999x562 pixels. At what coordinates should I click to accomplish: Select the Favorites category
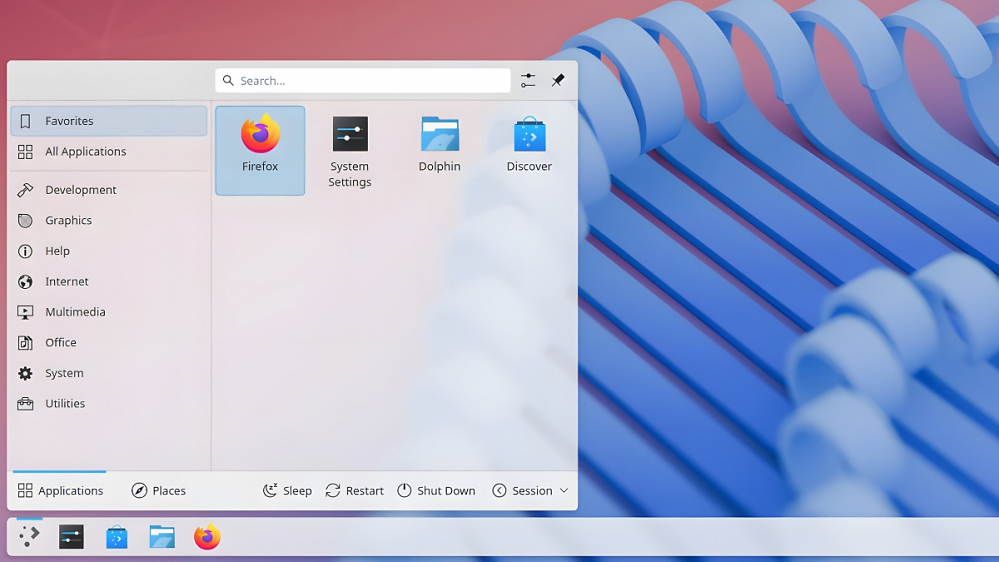click(109, 121)
